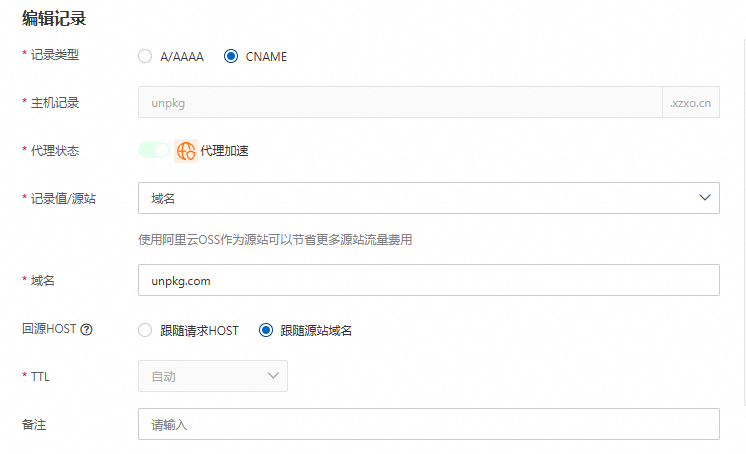Focus the 域名 input containing unpkg.com
Screen dimensions: 746x454
428,280
